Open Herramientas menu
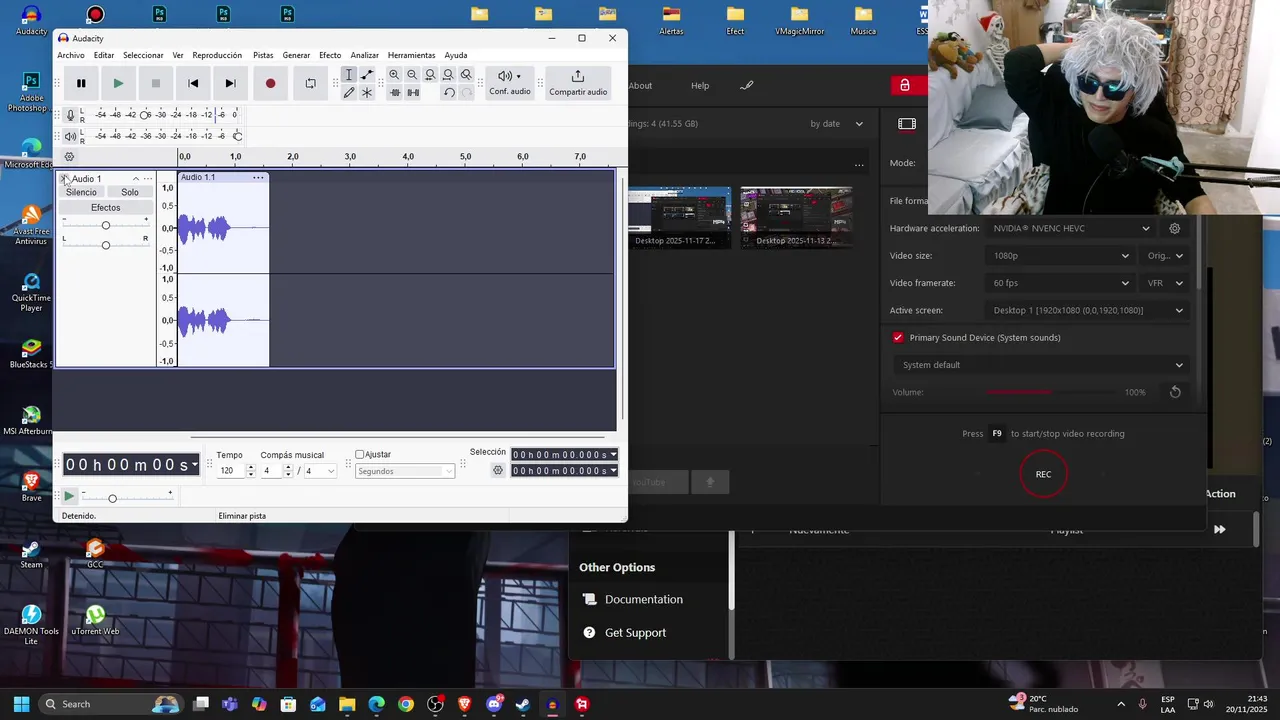1280x720 pixels. [412, 55]
